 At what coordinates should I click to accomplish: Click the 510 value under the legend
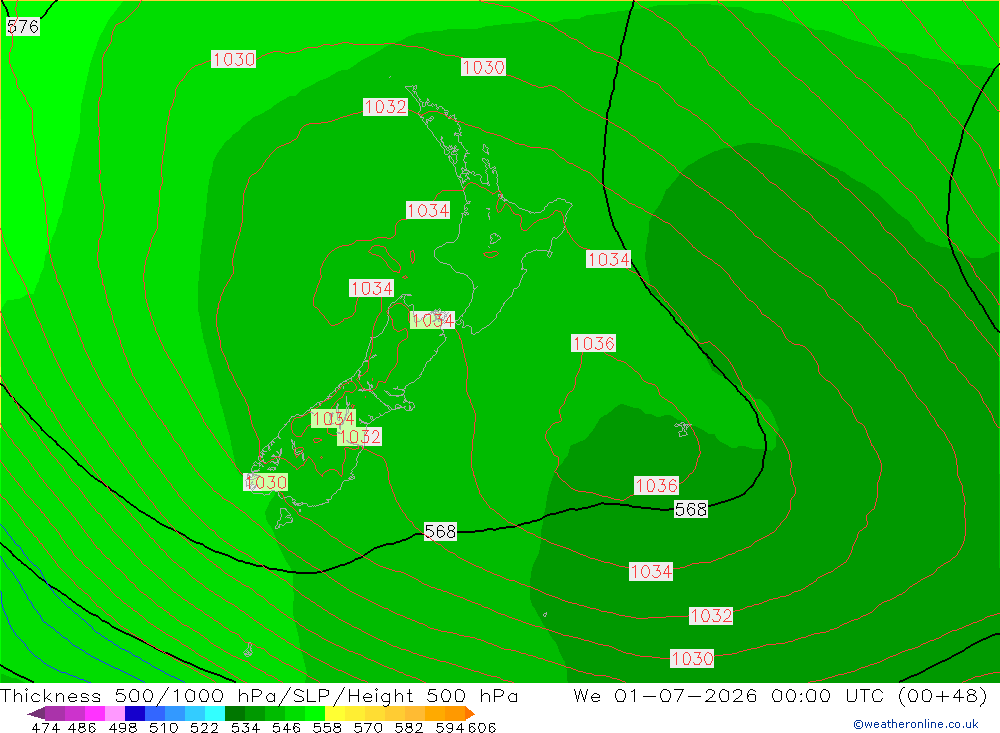[x=164, y=727]
